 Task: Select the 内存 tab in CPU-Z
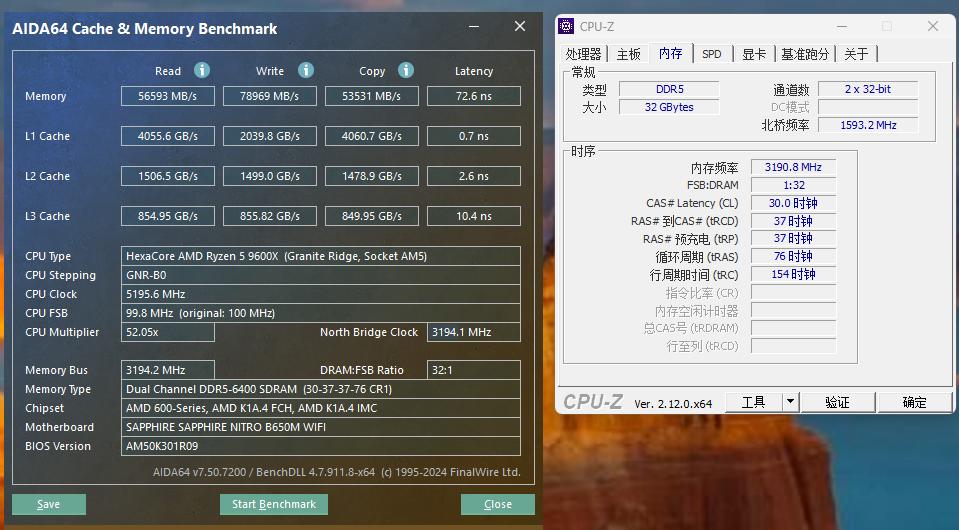point(670,53)
